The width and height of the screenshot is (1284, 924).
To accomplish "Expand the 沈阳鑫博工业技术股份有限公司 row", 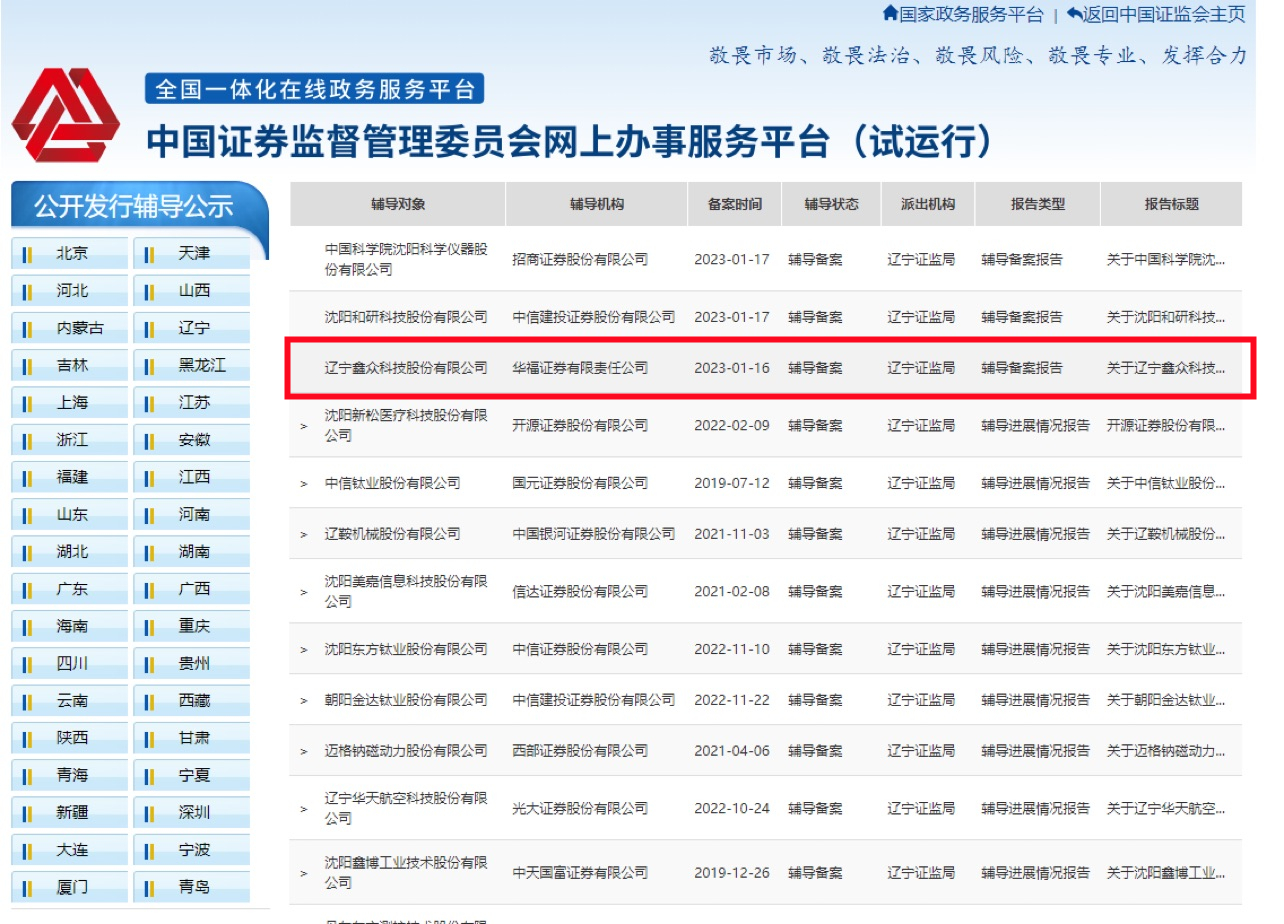I will click(304, 874).
